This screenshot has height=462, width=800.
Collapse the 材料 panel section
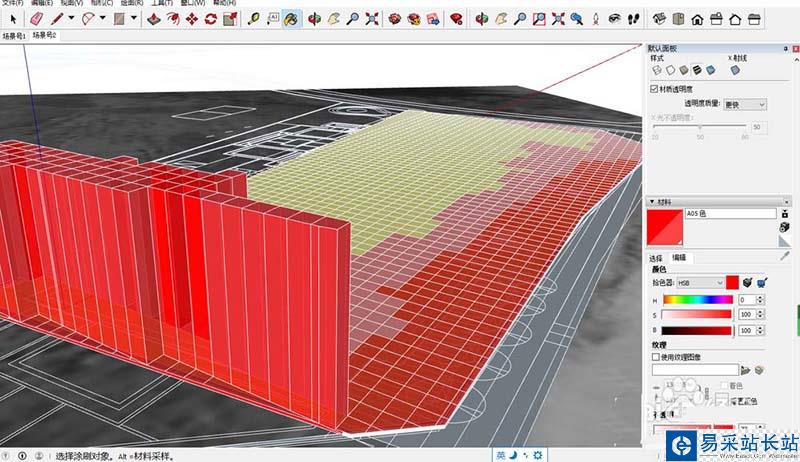click(652, 202)
